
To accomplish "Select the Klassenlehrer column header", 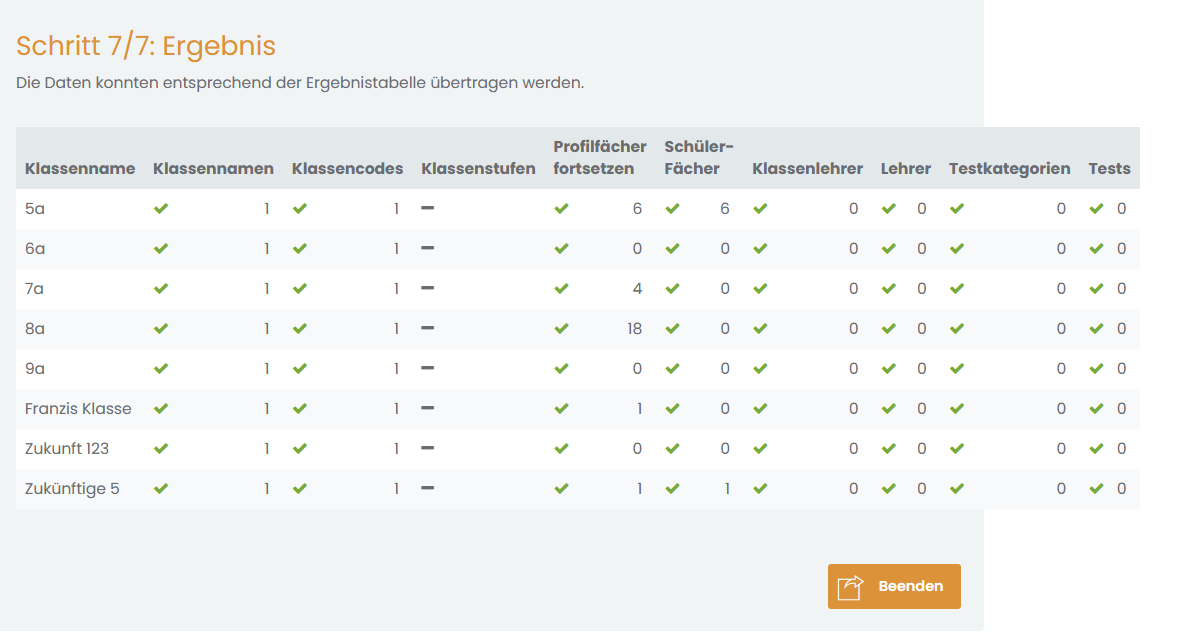I will [808, 169].
